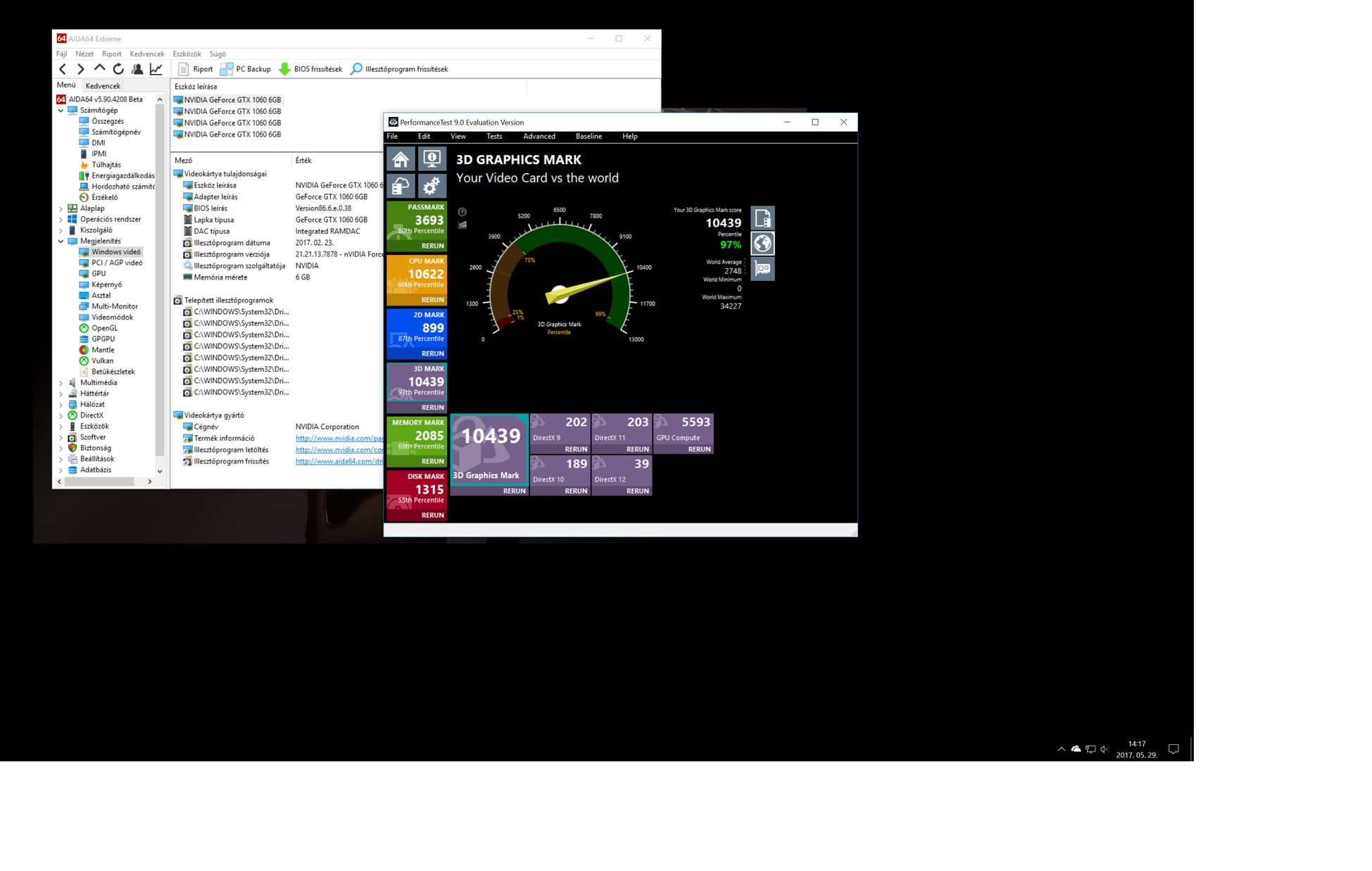Open AIDA64 Súgó menu

click(x=218, y=54)
